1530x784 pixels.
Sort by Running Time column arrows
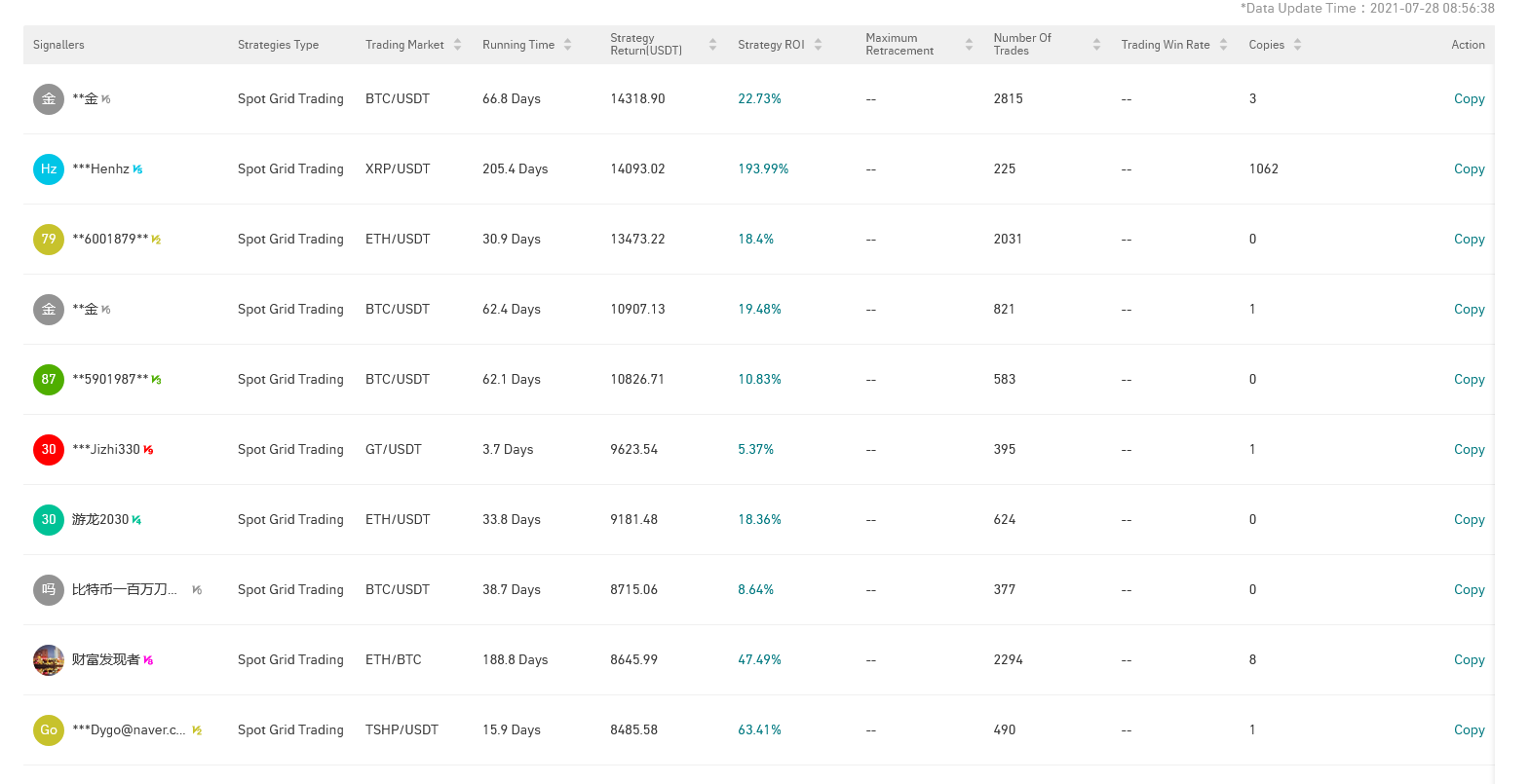point(567,45)
